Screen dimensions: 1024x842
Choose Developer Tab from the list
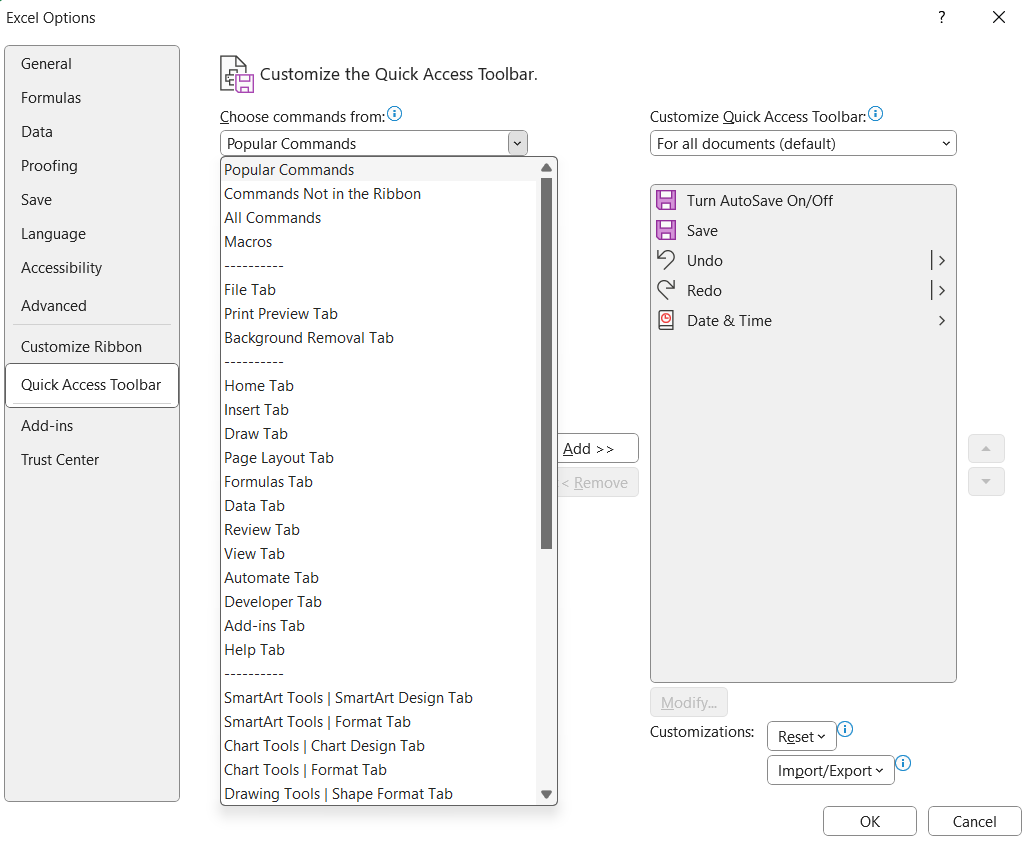pyautogui.click(x=380, y=602)
